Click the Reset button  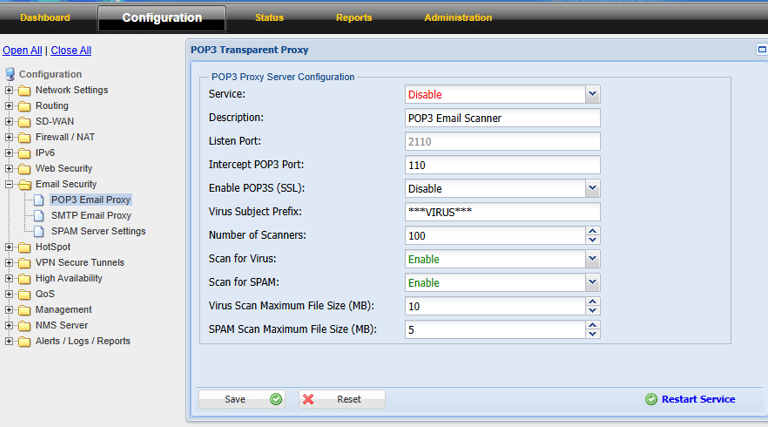tap(342, 399)
